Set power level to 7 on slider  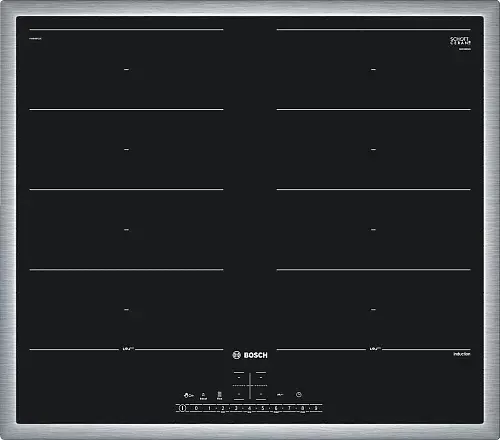click(289, 408)
